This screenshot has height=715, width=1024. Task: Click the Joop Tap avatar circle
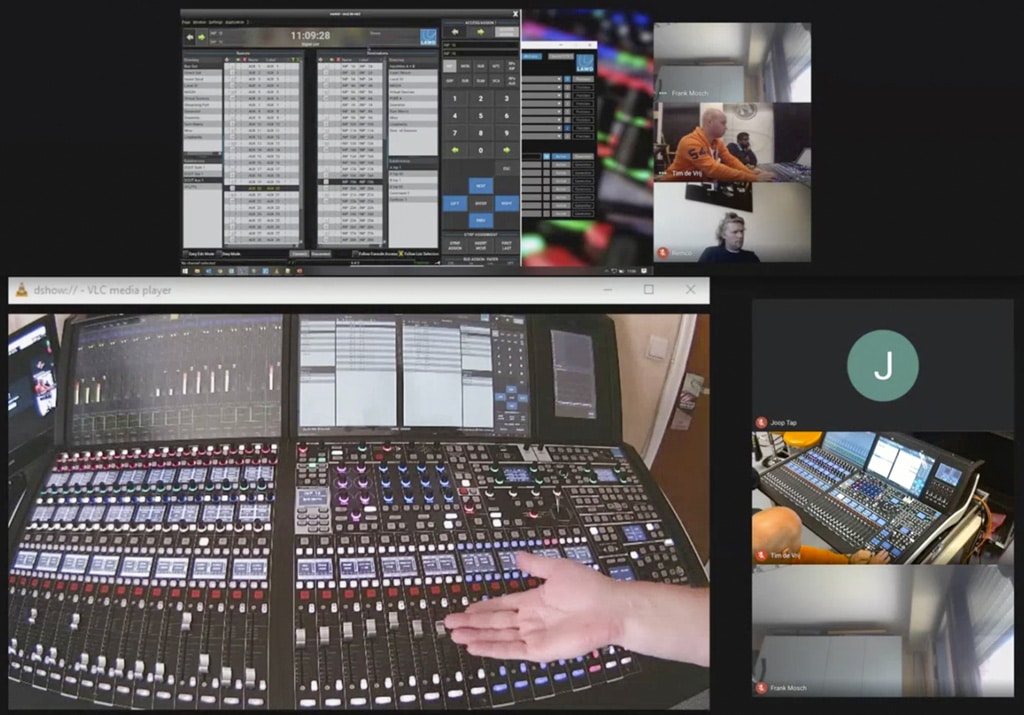[882, 365]
